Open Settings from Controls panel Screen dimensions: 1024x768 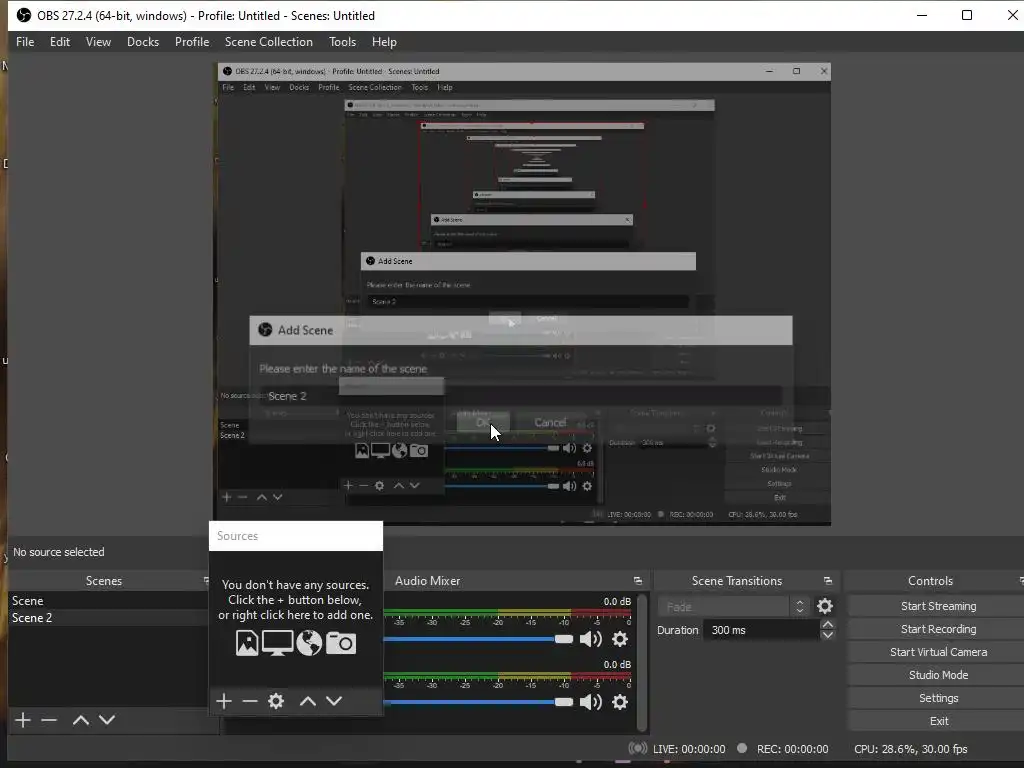click(x=938, y=698)
